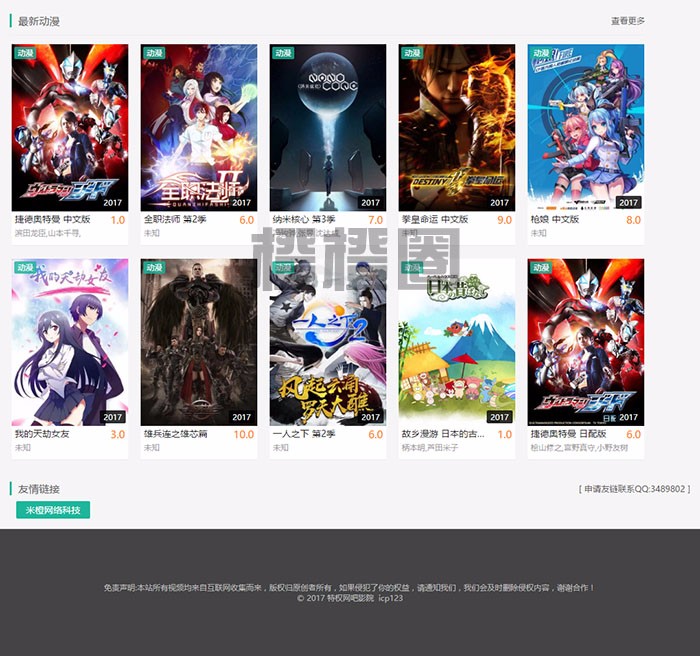Click rating 3.0 of 我的天劫女友
The height and width of the screenshot is (656, 700).
coord(118,434)
